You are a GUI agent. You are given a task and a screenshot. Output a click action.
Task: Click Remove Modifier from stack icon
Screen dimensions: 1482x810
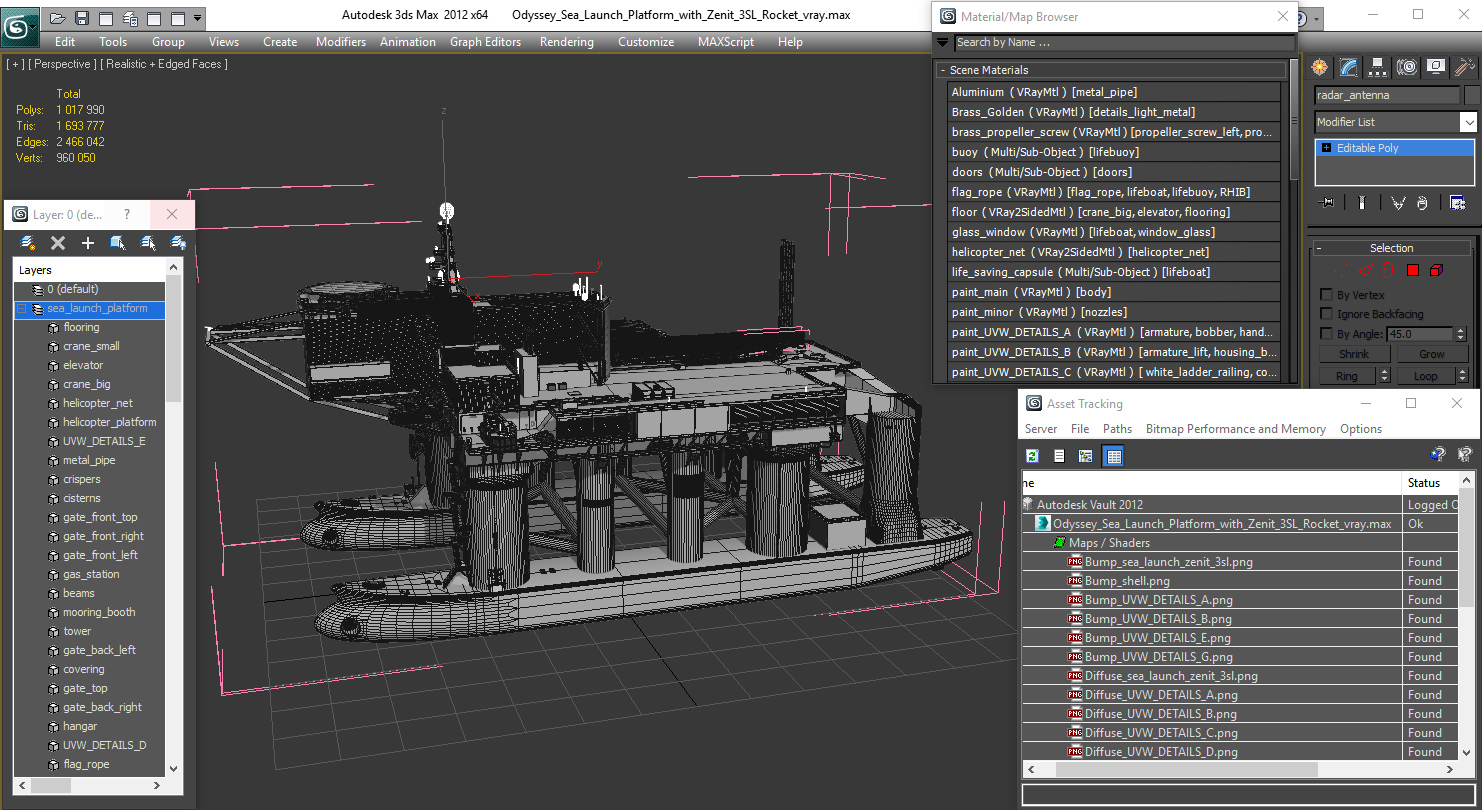[1422, 203]
